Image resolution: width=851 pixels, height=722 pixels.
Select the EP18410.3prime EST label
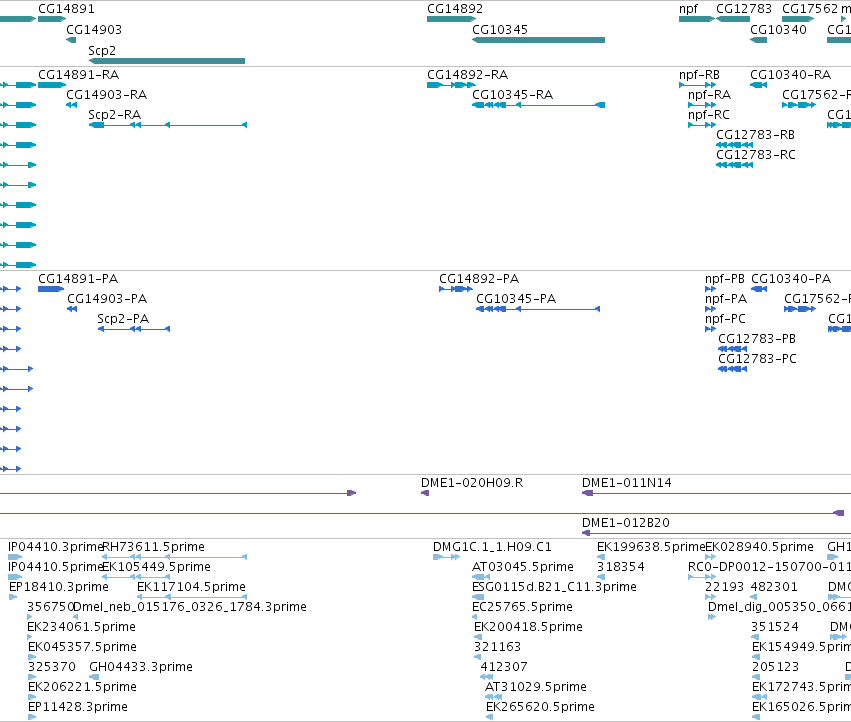(59, 587)
